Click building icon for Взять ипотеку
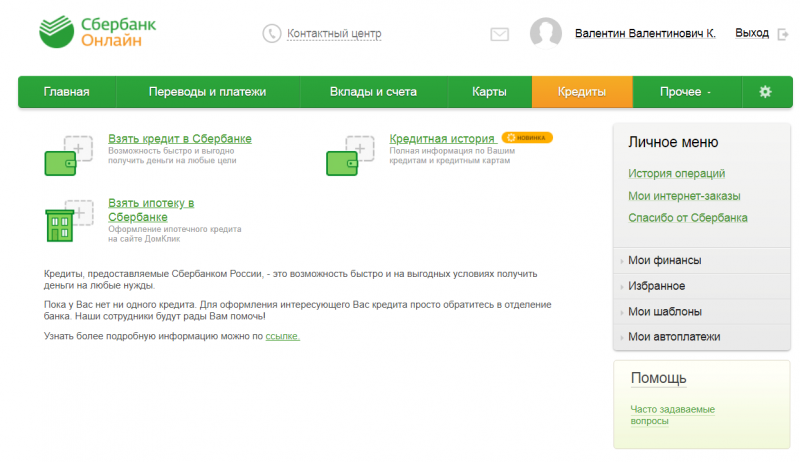This screenshot has width=800, height=462. 69,221
